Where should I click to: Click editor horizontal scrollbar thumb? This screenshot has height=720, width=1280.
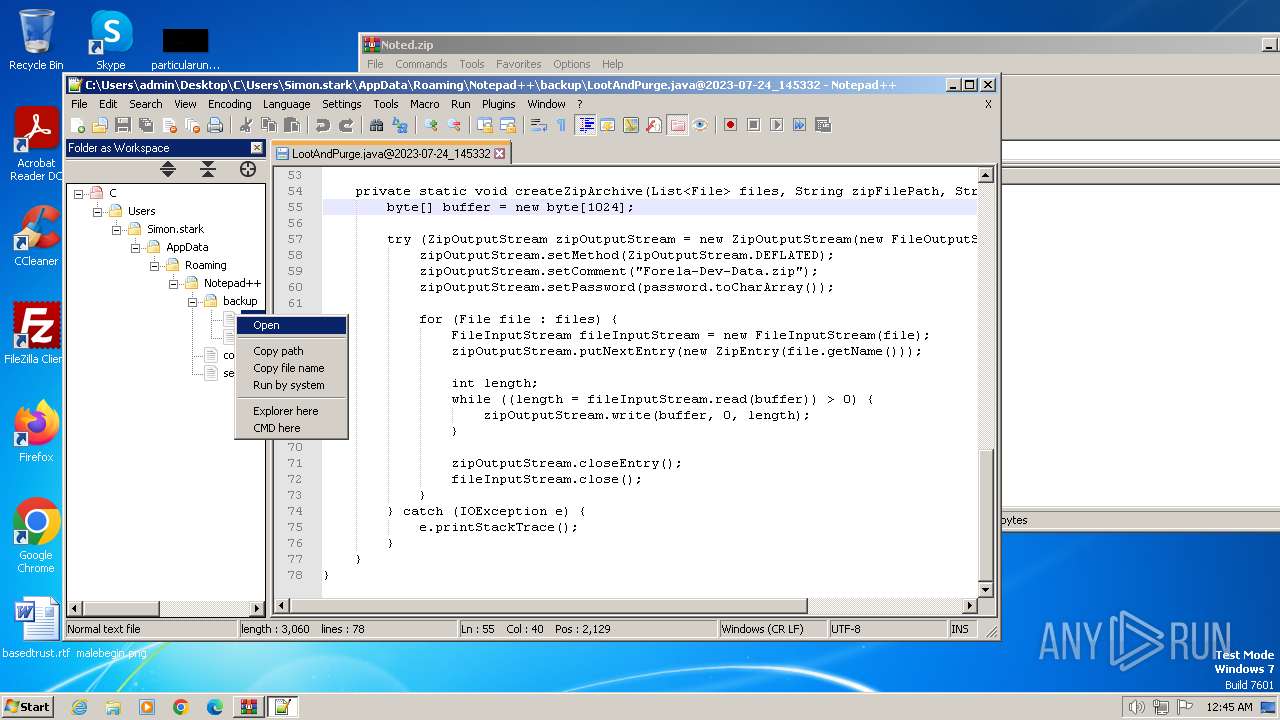[x=548, y=606]
